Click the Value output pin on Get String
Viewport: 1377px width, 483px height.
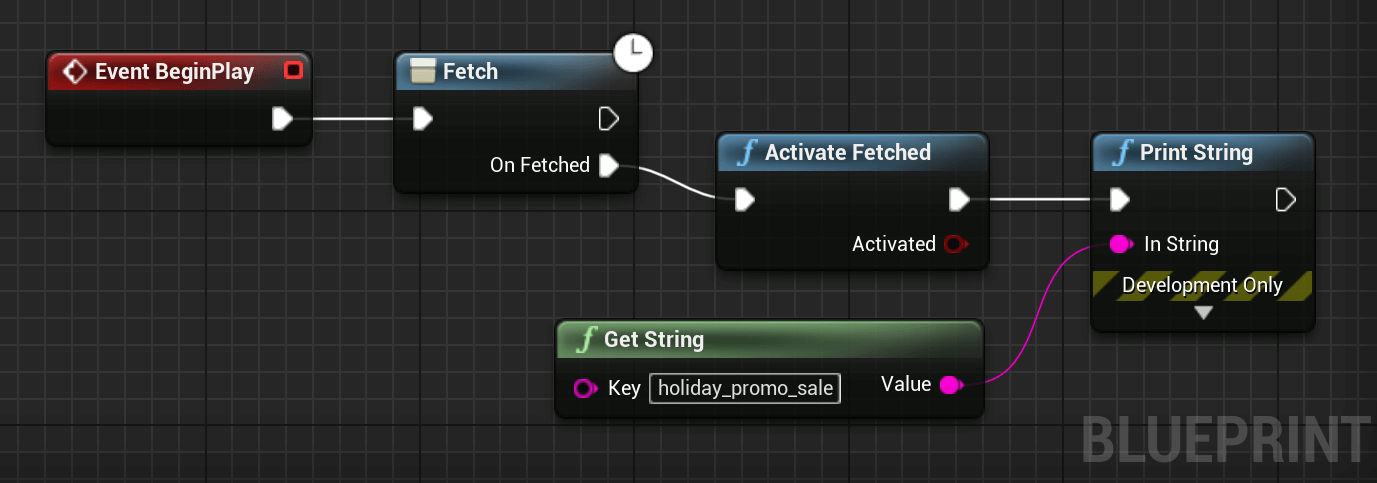(x=951, y=385)
